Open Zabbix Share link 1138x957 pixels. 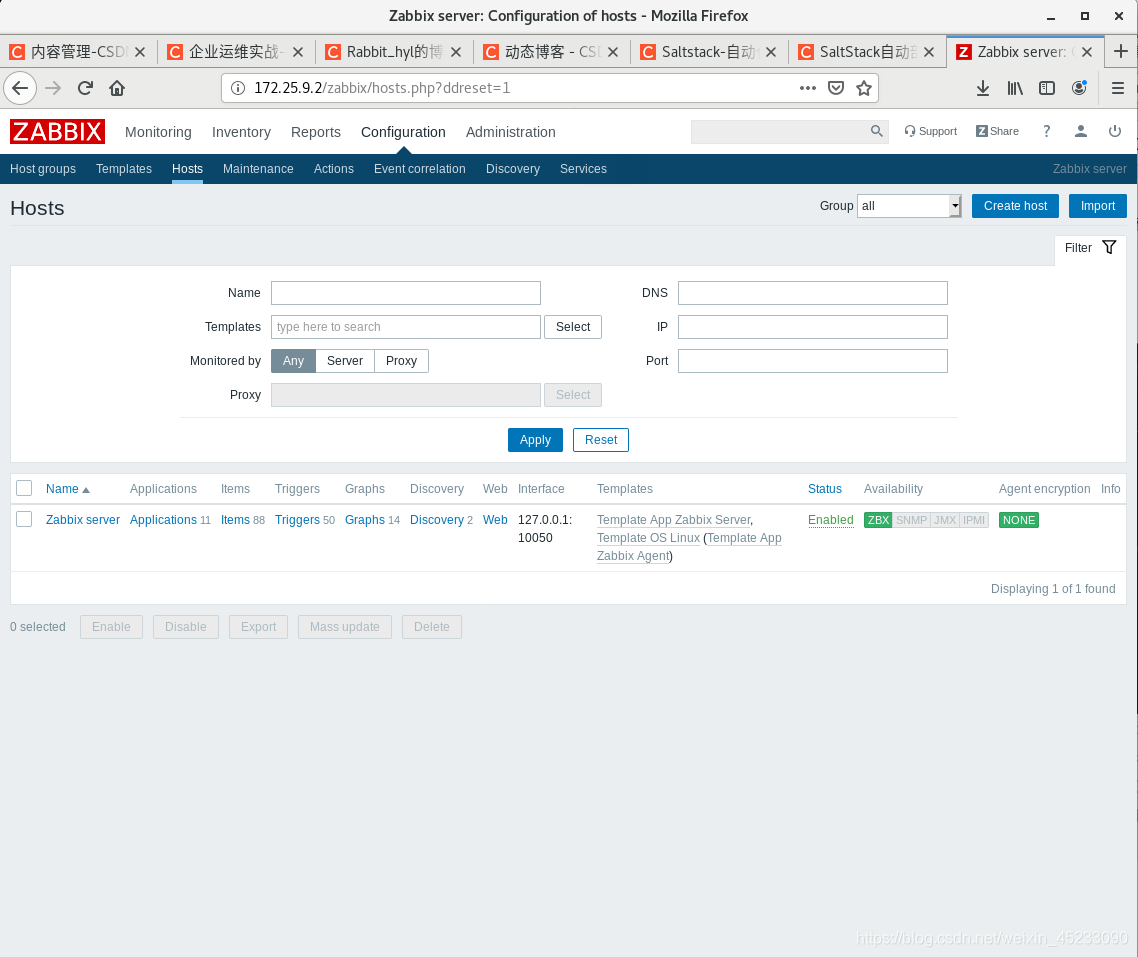point(997,131)
